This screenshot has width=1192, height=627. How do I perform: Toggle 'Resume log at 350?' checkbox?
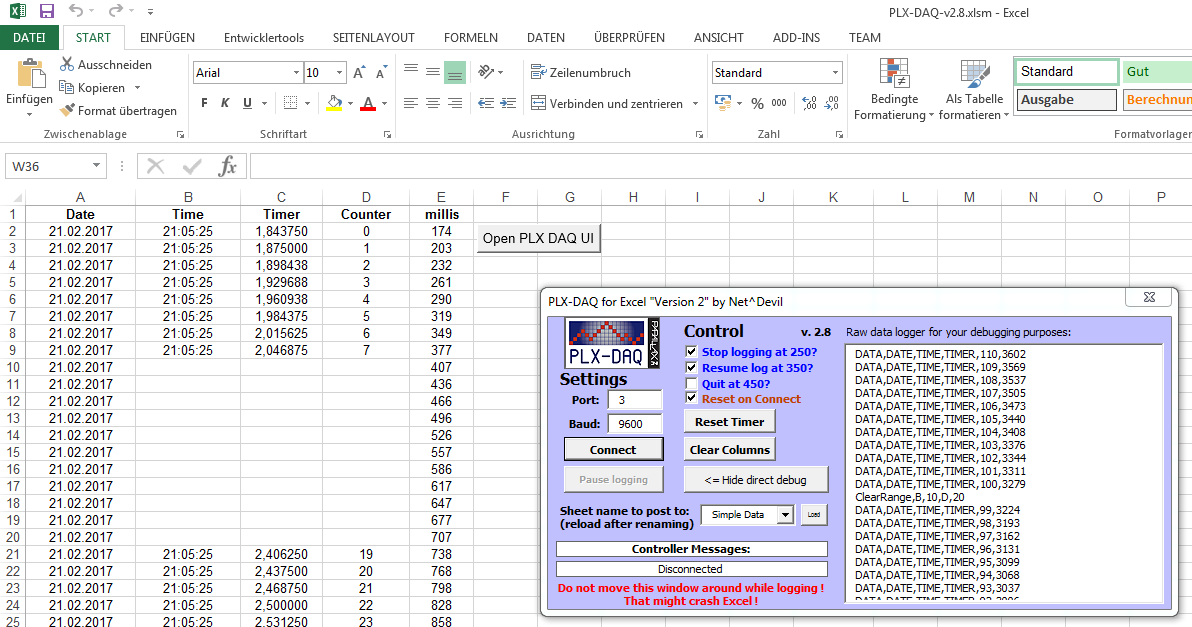(x=691, y=367)
